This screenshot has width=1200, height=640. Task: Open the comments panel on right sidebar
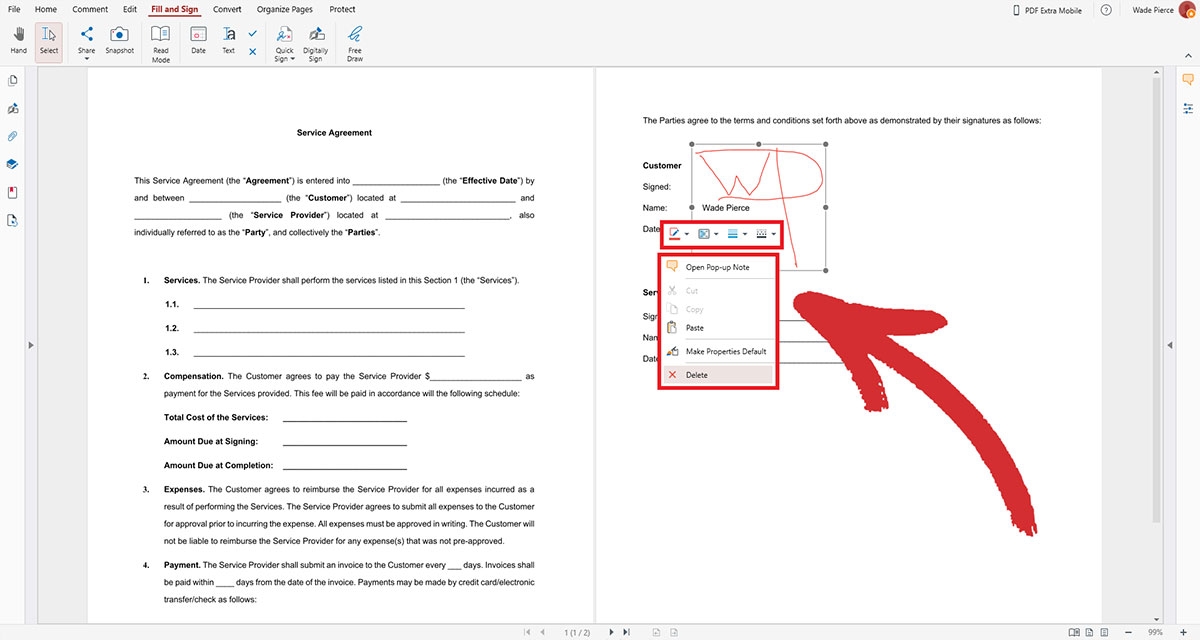pyautogui.click(x=1188, y=80)
